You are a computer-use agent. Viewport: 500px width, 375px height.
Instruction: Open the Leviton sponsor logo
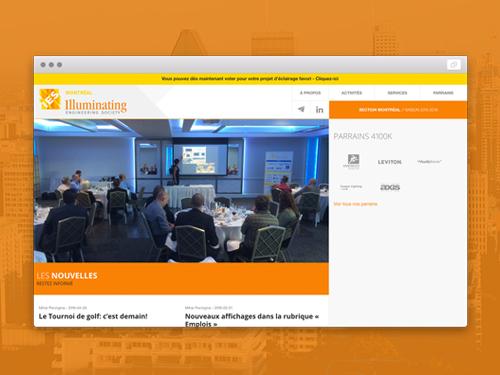pos(390,162)
